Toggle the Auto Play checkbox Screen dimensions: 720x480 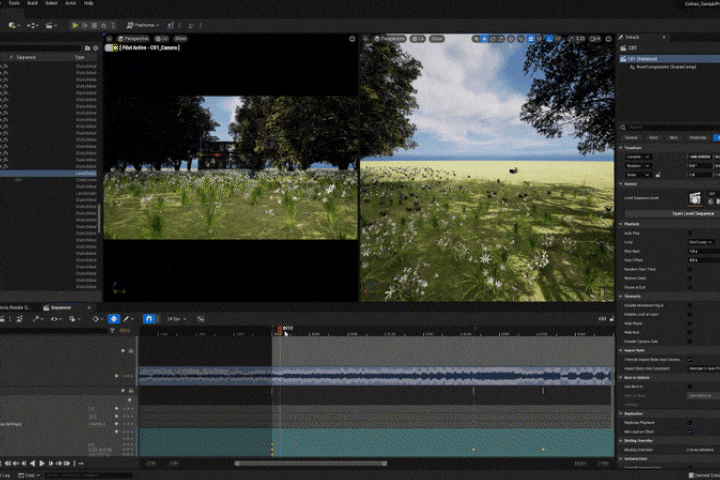690,233
